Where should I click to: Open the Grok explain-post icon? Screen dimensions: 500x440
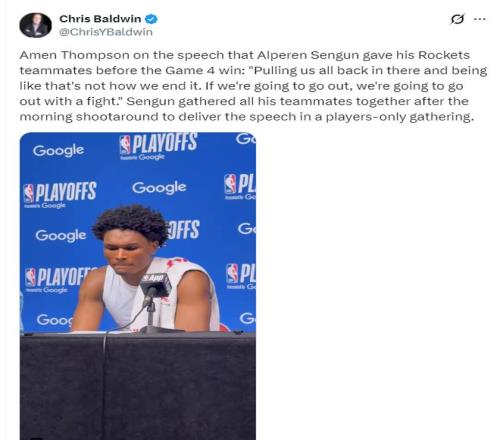point(457,19)
